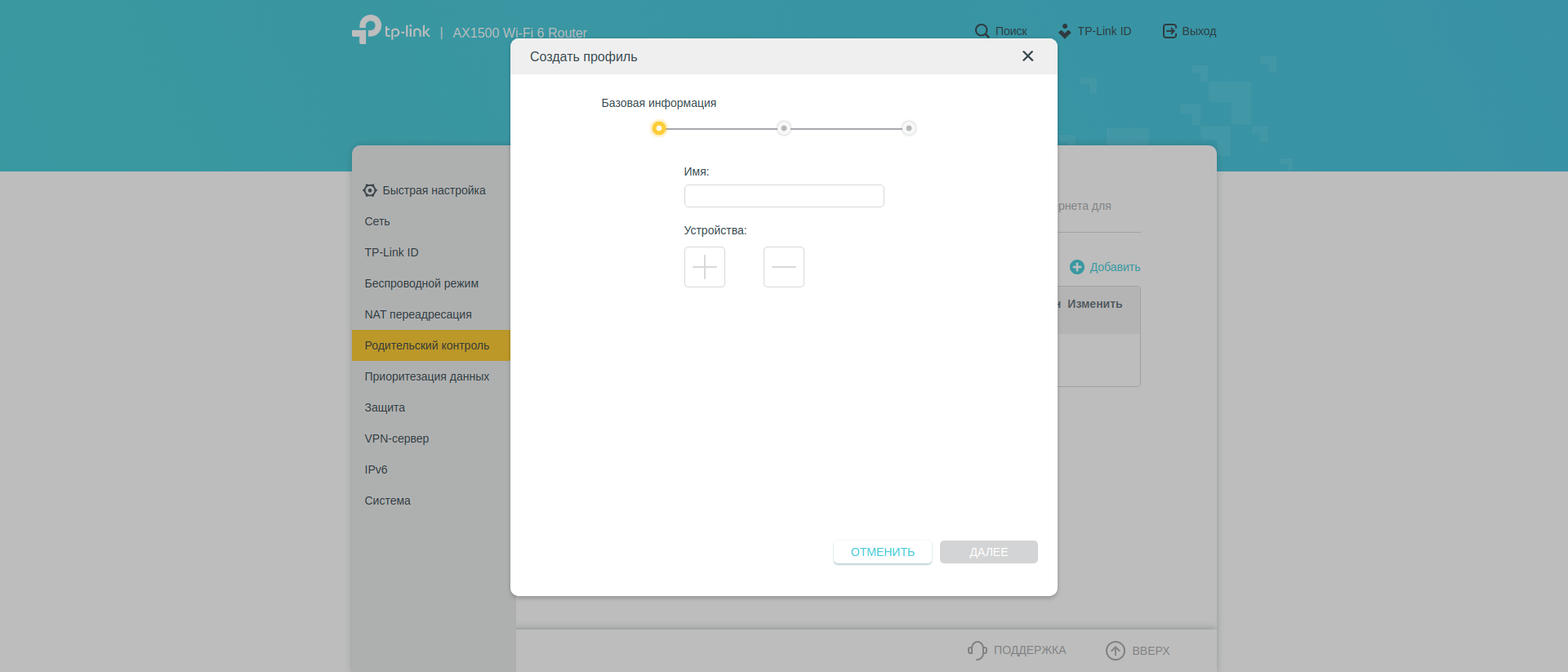The width and height of the screenshot is (1568, 672).
Task: Select the second wizard step dot
Action: 783,128
